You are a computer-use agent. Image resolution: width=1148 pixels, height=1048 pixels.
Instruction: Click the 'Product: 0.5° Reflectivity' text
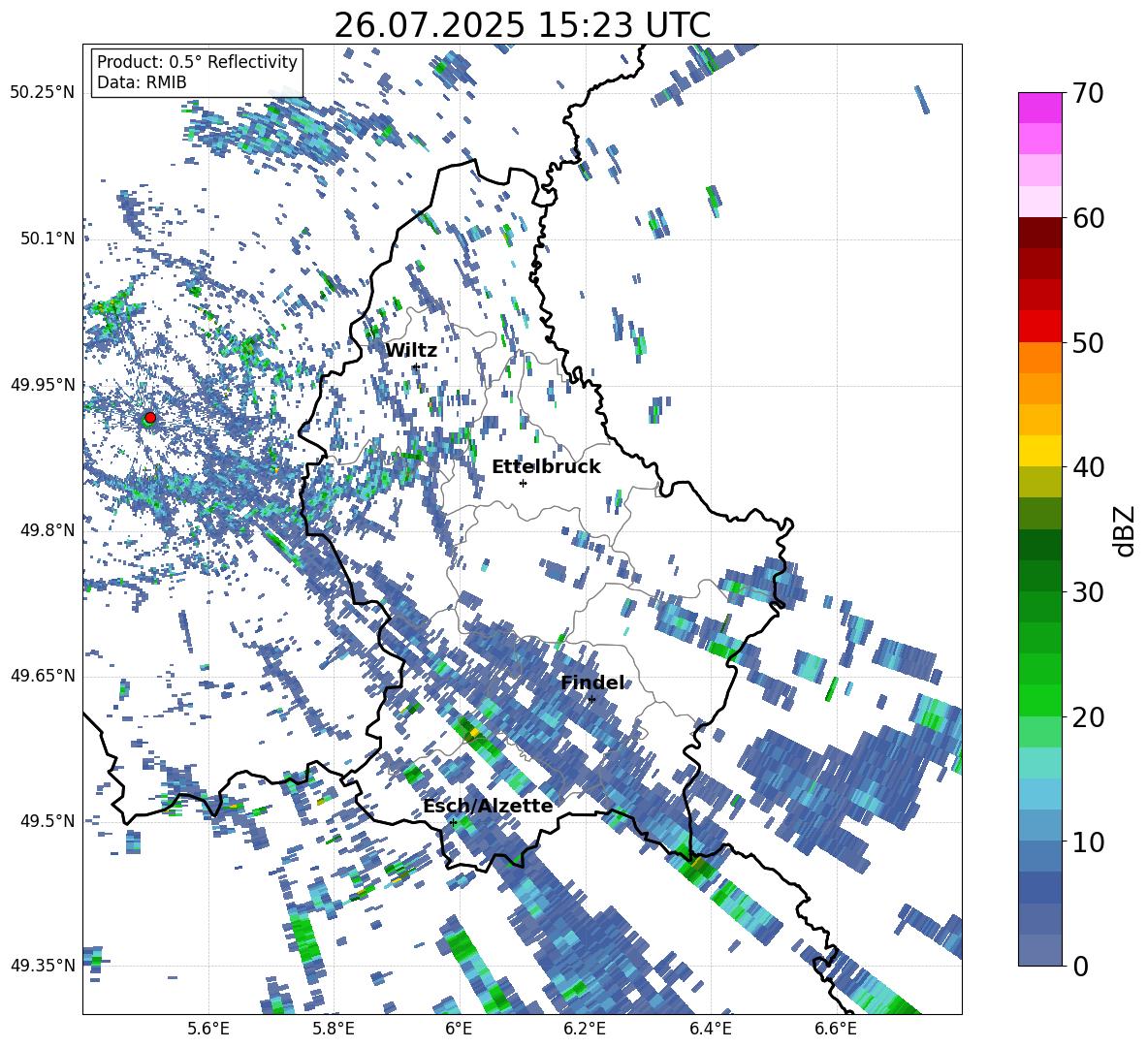[197, 61]
